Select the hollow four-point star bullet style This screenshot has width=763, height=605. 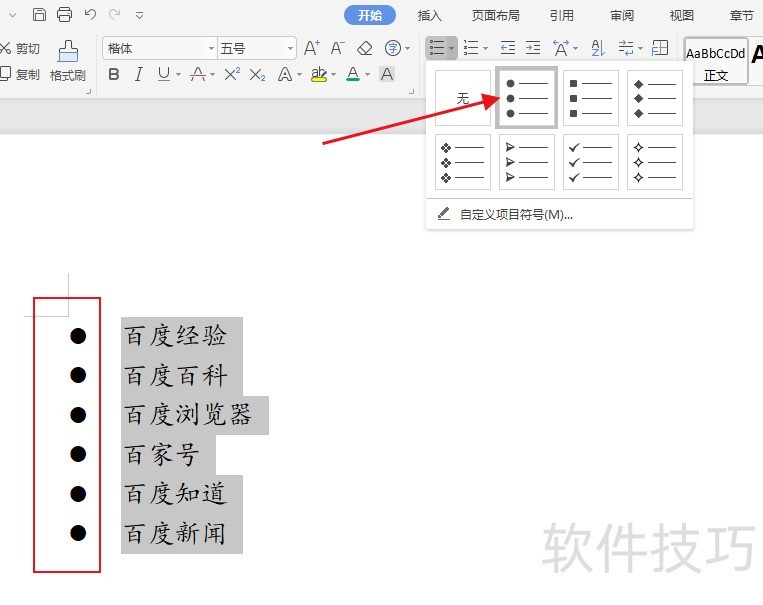pos(655,162)
